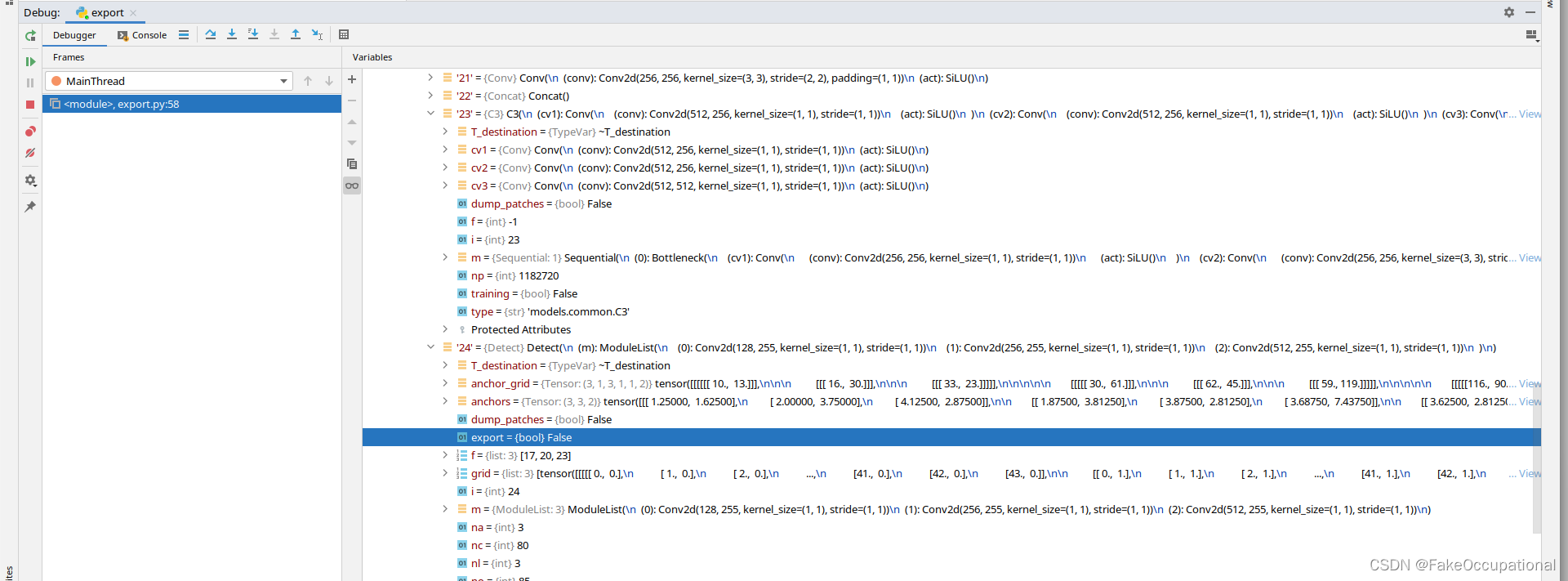The height and width of the screenshot is (581, 1568).
Task: Select the <module>, export.py:58 frame
Action: click(x=192, y=104)
